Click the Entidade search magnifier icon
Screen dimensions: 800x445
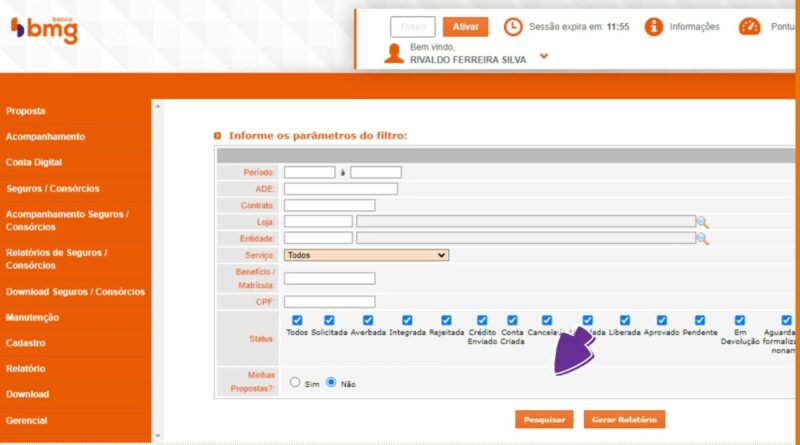coord(703,239)
